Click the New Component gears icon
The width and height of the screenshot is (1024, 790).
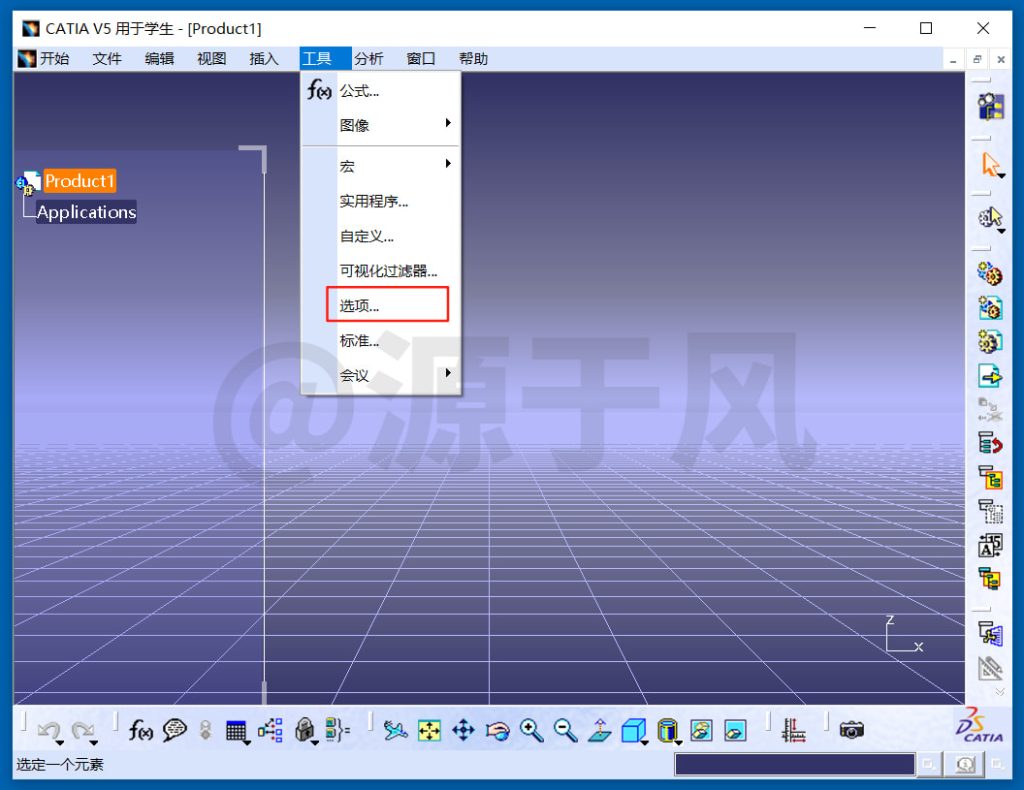pyautogui.click(x=990, y=274)
